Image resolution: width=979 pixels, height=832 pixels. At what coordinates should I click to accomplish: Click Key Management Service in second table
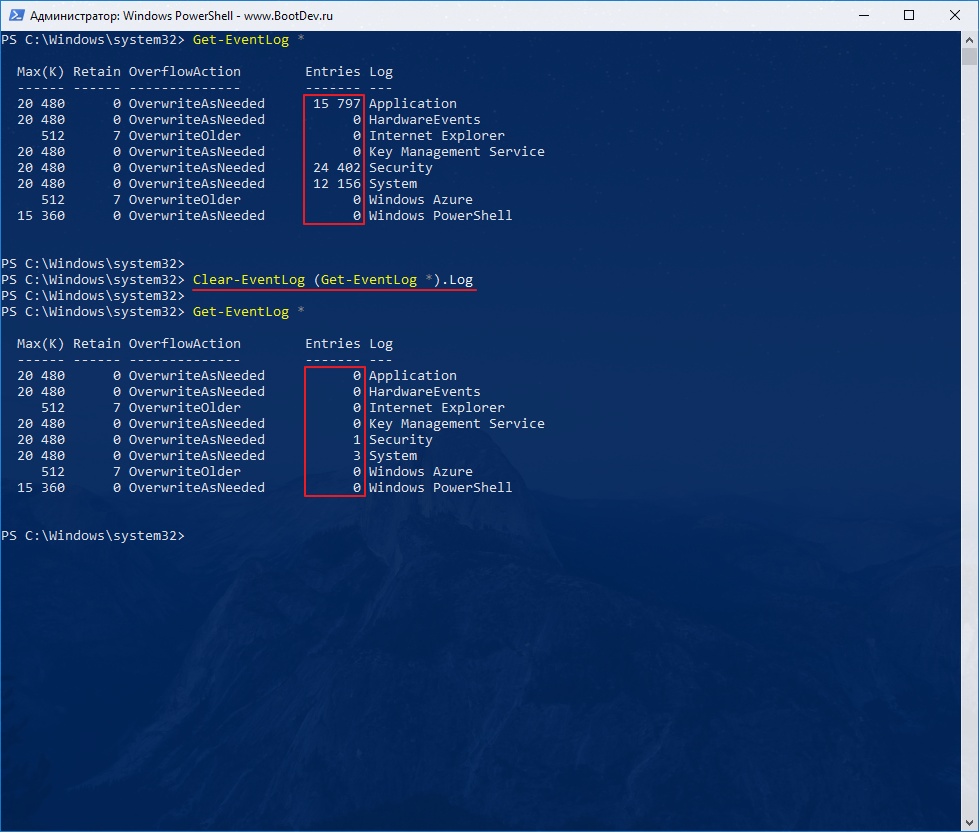click(456, 424)
